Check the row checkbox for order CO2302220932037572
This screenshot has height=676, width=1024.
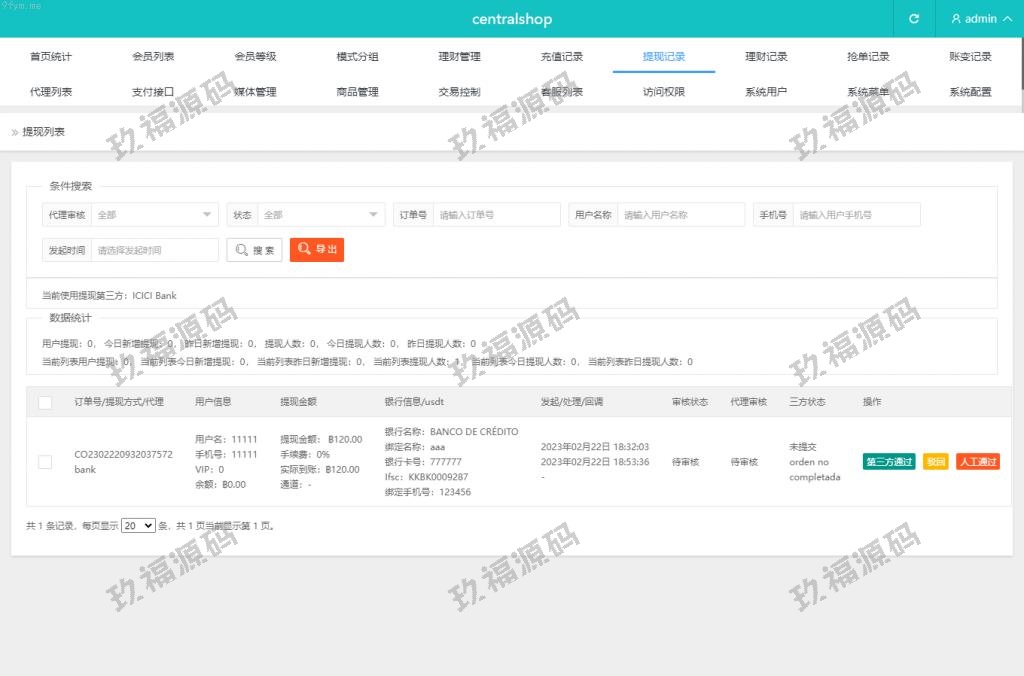[45, 462]
